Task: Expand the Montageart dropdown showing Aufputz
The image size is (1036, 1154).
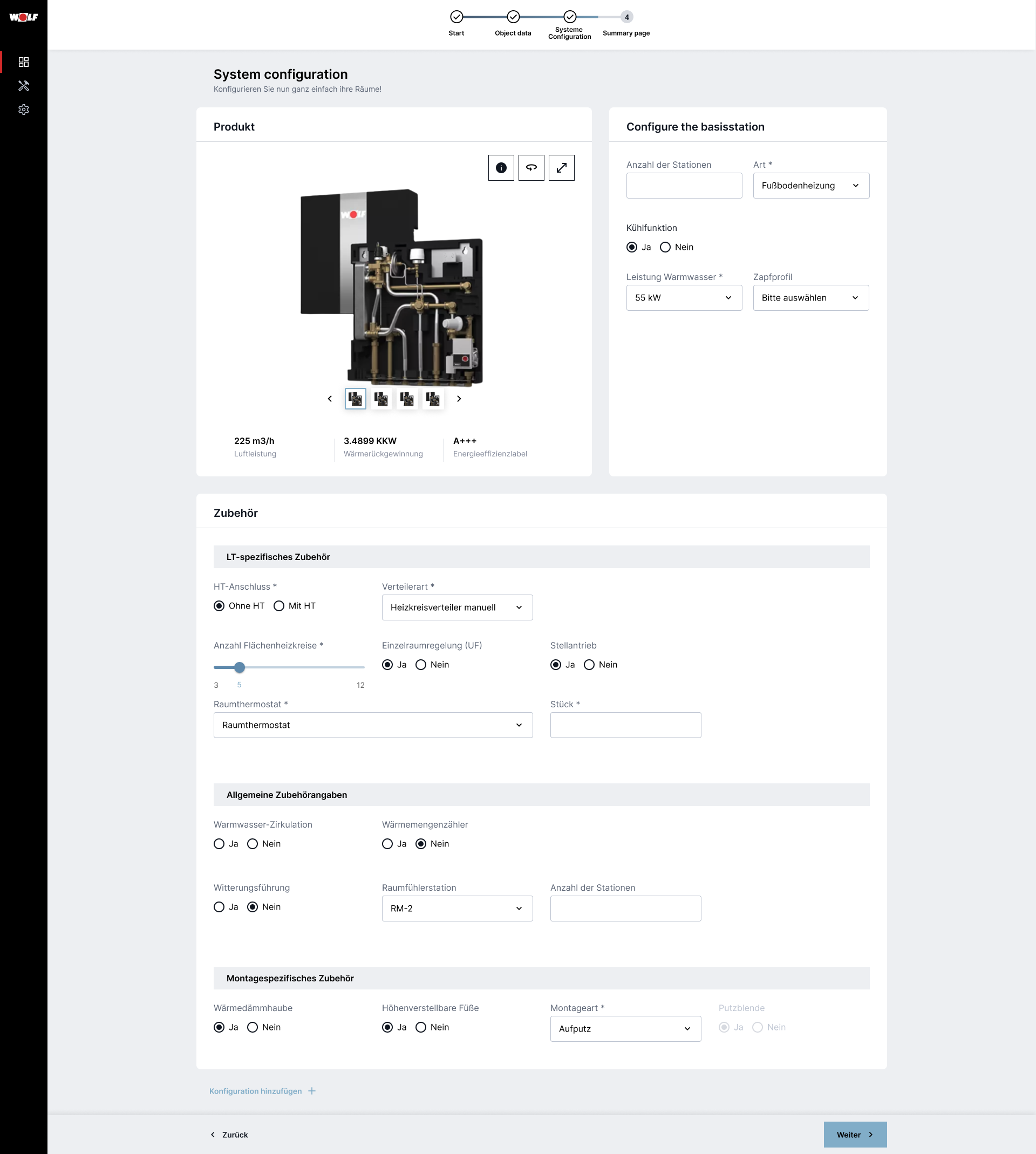Action: [x=625, y=1029]
